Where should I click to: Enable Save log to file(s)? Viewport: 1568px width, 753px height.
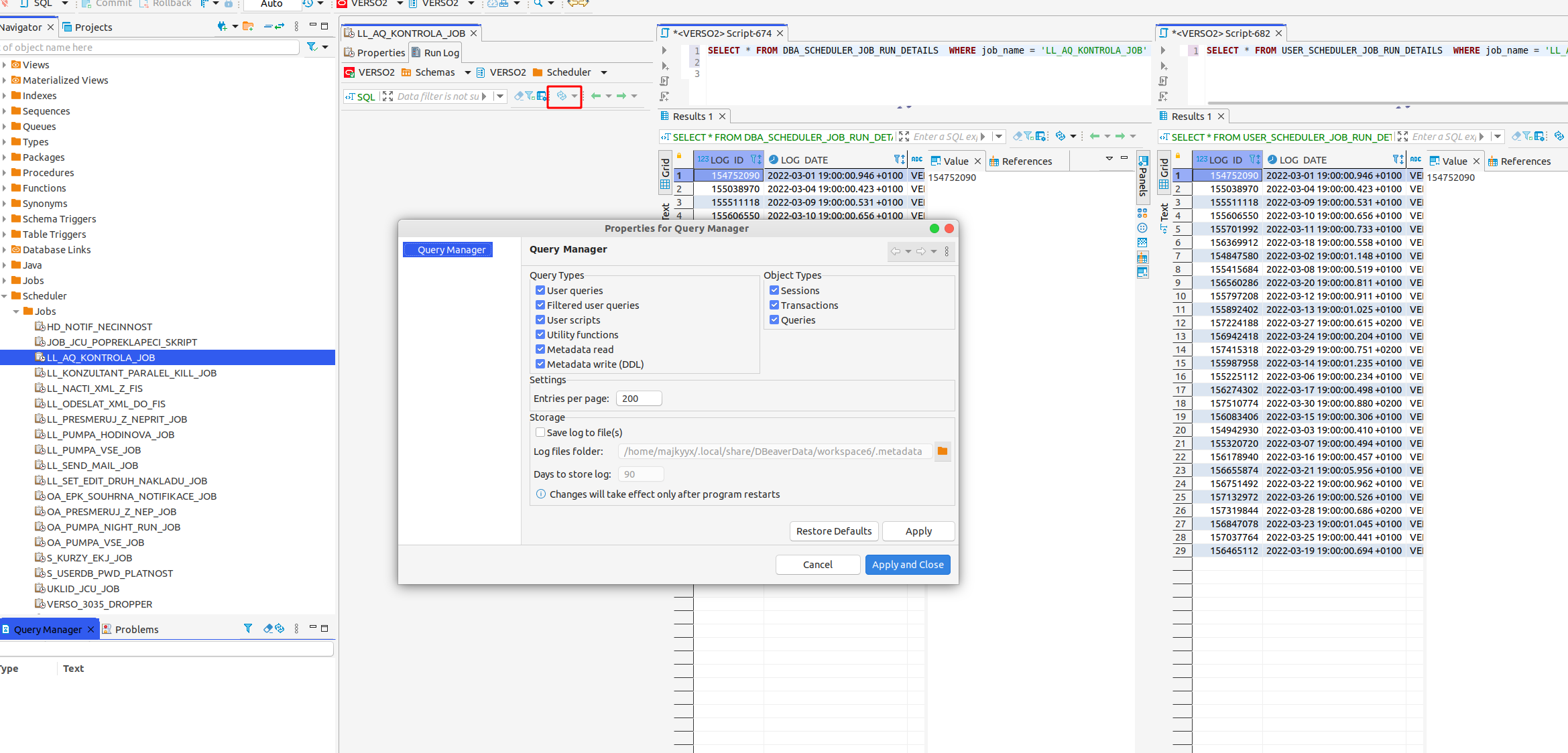pos(540,432)
